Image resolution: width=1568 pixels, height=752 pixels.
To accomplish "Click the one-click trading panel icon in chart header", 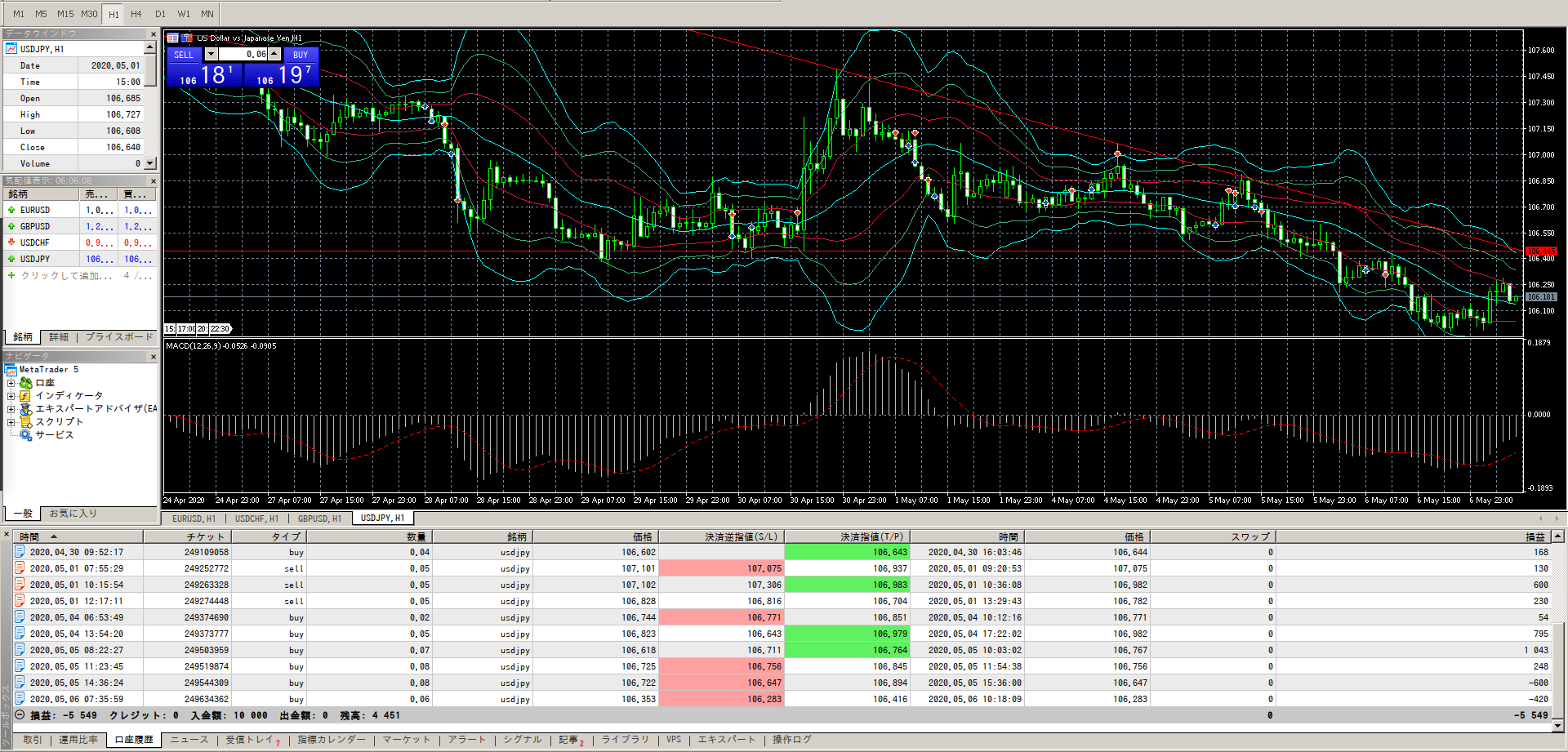I will coord(172,38).
